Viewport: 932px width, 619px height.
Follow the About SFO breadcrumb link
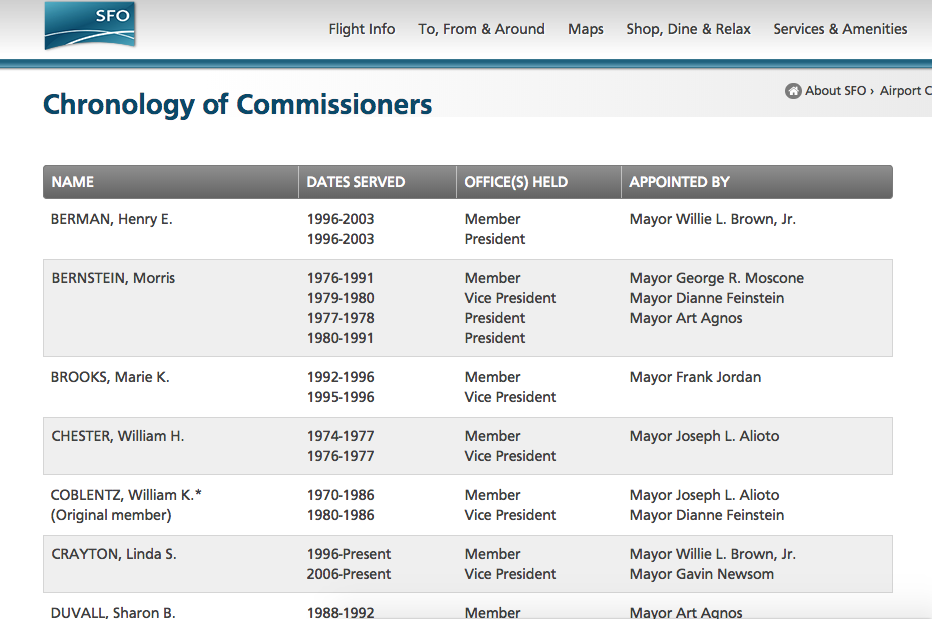tap(835, 91)
